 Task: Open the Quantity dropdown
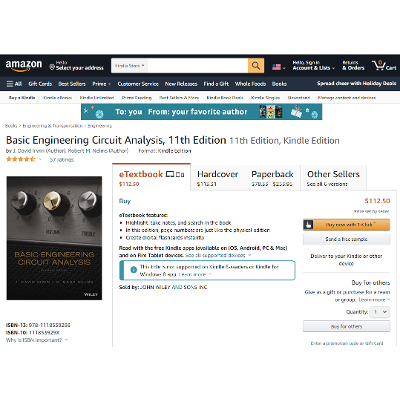pyautogui.click(x=380, y=312)
